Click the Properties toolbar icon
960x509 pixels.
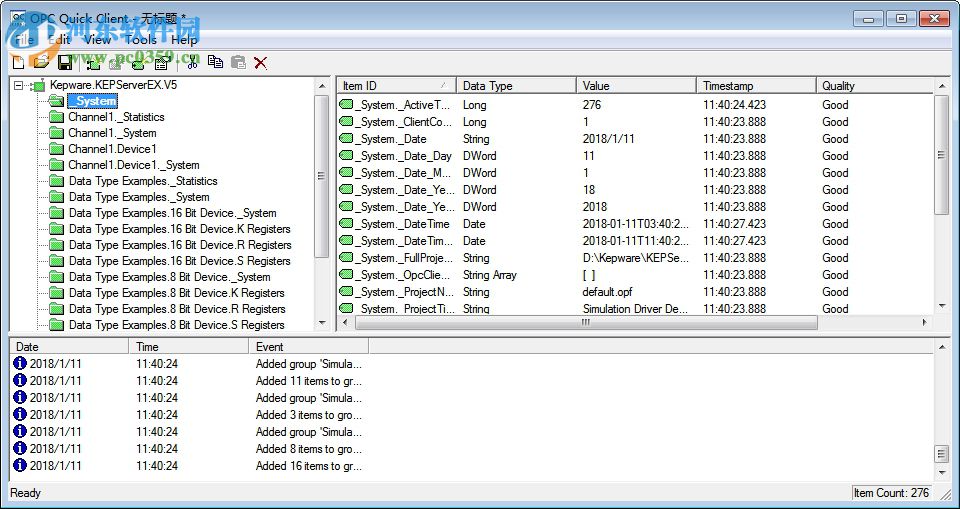coord(161,62)
